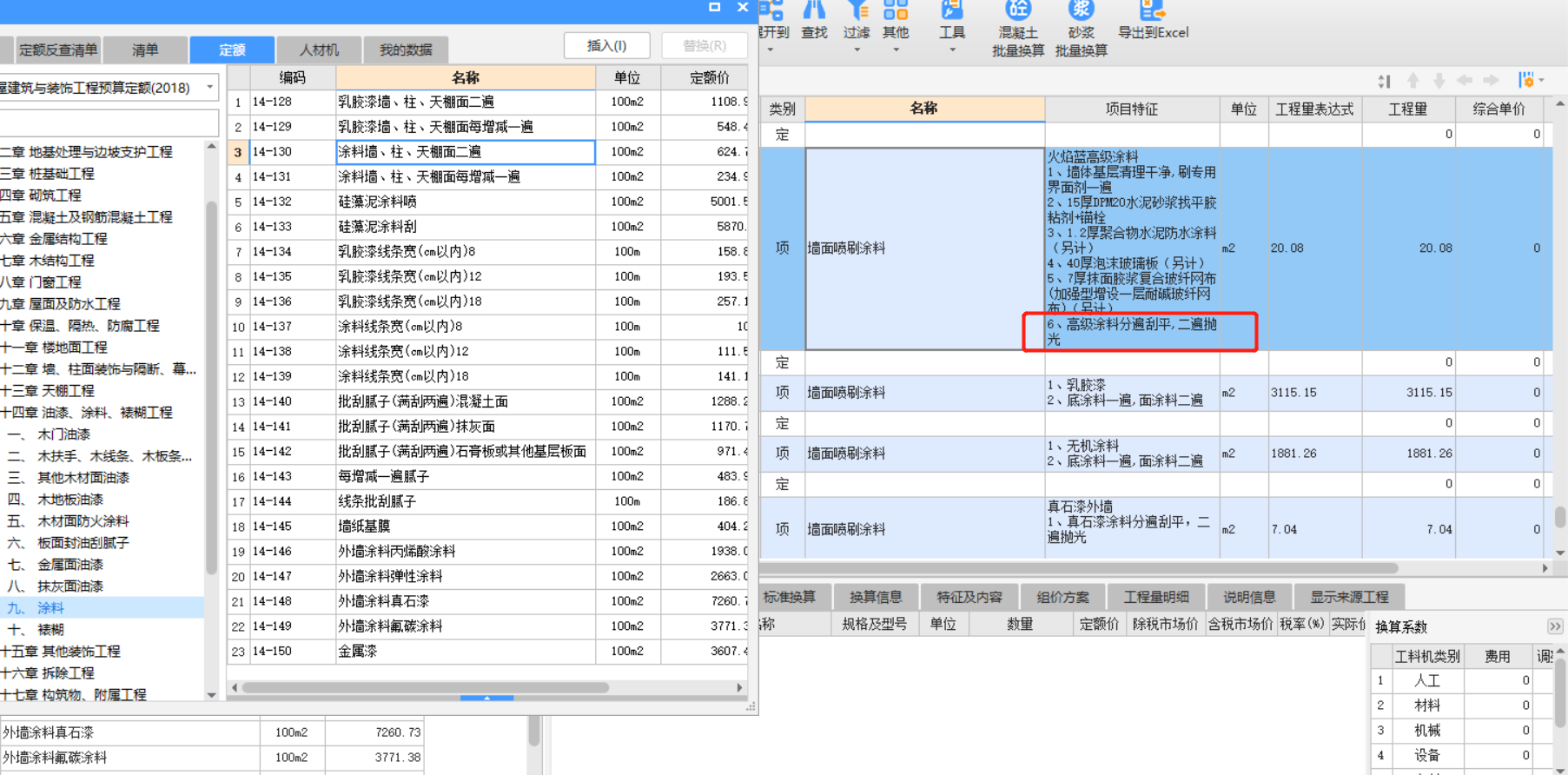Select quota row 14-128 乳胶漆墙、柱、天棚面二遍
1568x775 pixels.
pyautogui.click(x=487, y=102)
